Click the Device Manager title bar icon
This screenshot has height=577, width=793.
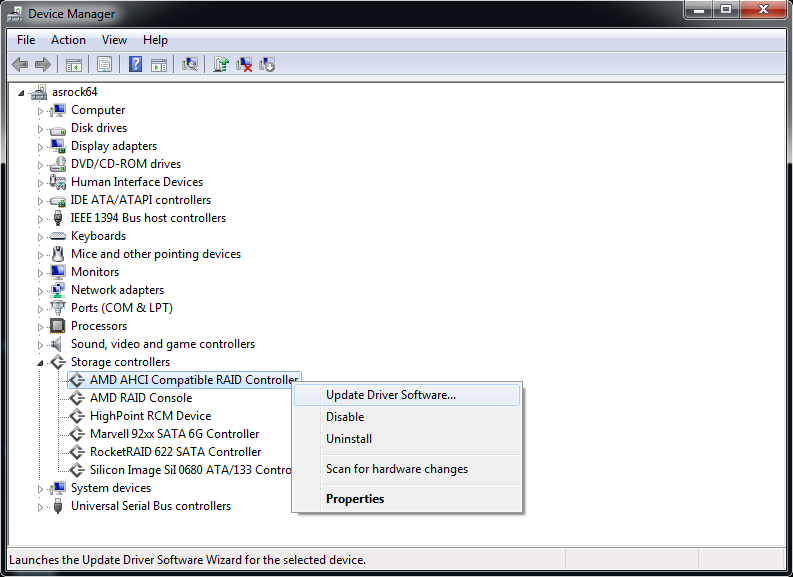(15, 14)
